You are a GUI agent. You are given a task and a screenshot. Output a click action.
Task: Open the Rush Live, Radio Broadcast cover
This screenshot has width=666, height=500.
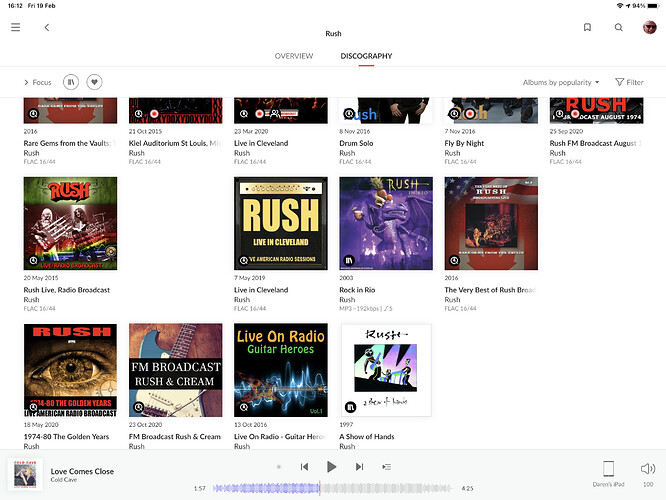(71, 223)
